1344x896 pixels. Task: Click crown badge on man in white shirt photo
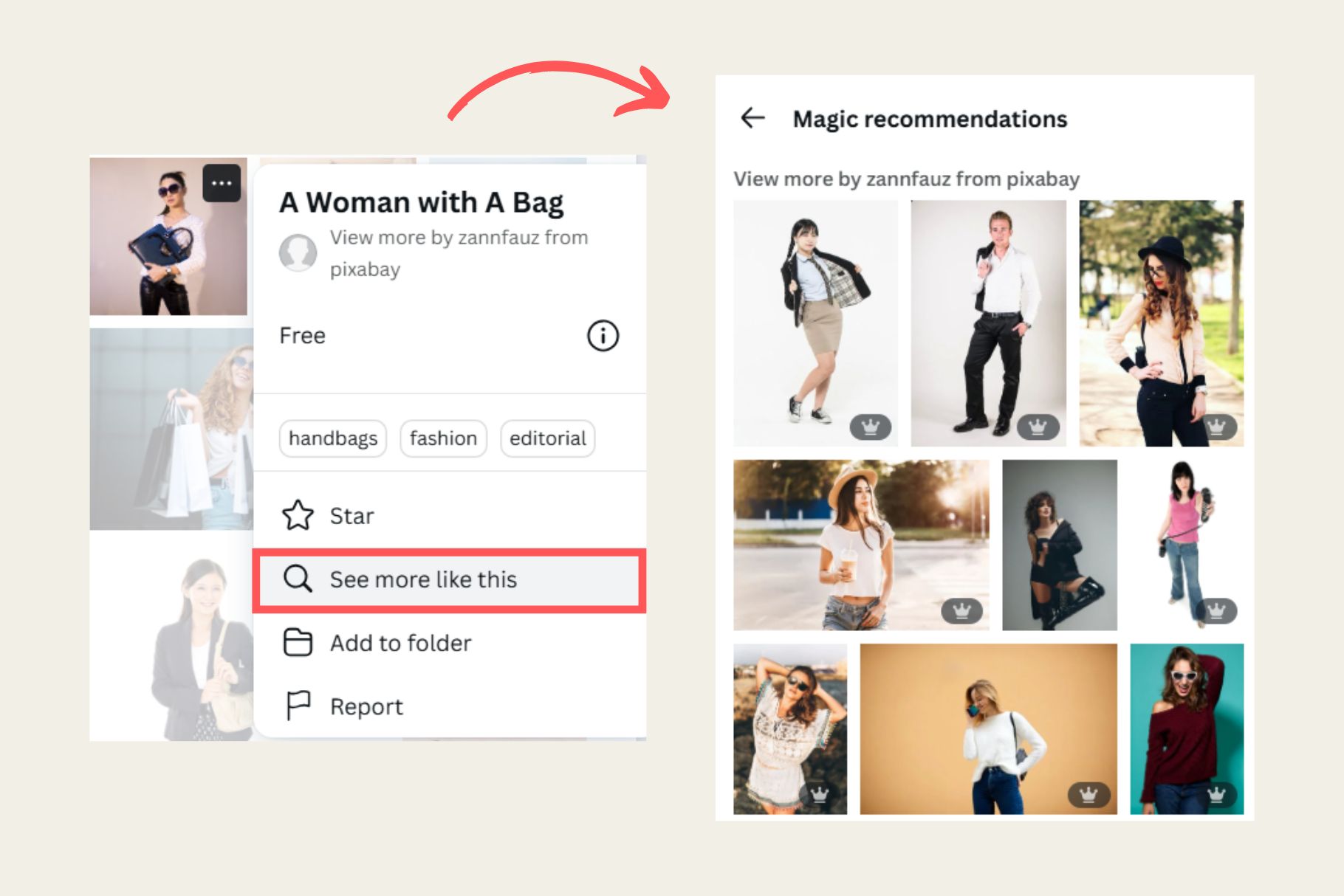(x=1038, y=427)
